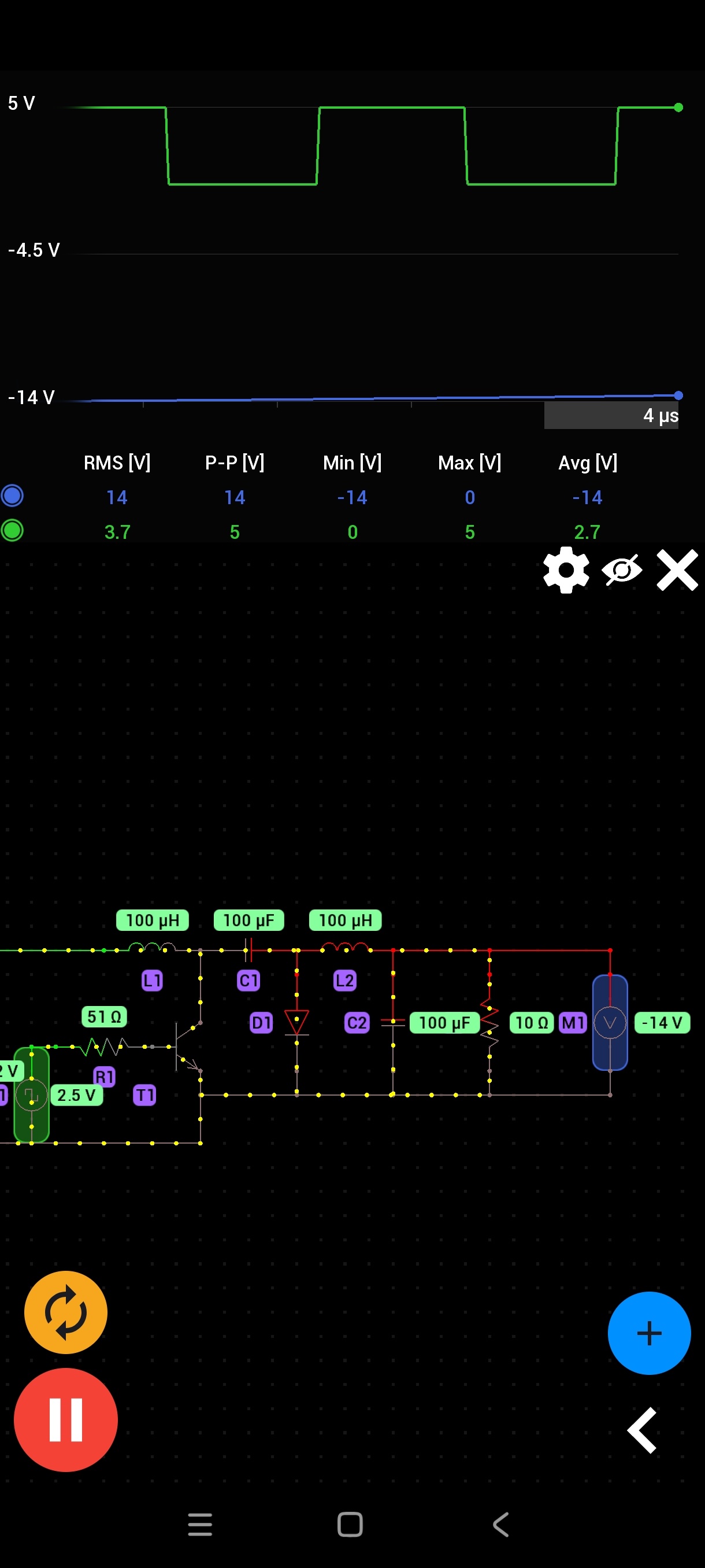Viewport: 705px width, 1568px height.
Task: Close the oscilloscope panel
Action: click(x=677, y=569)
